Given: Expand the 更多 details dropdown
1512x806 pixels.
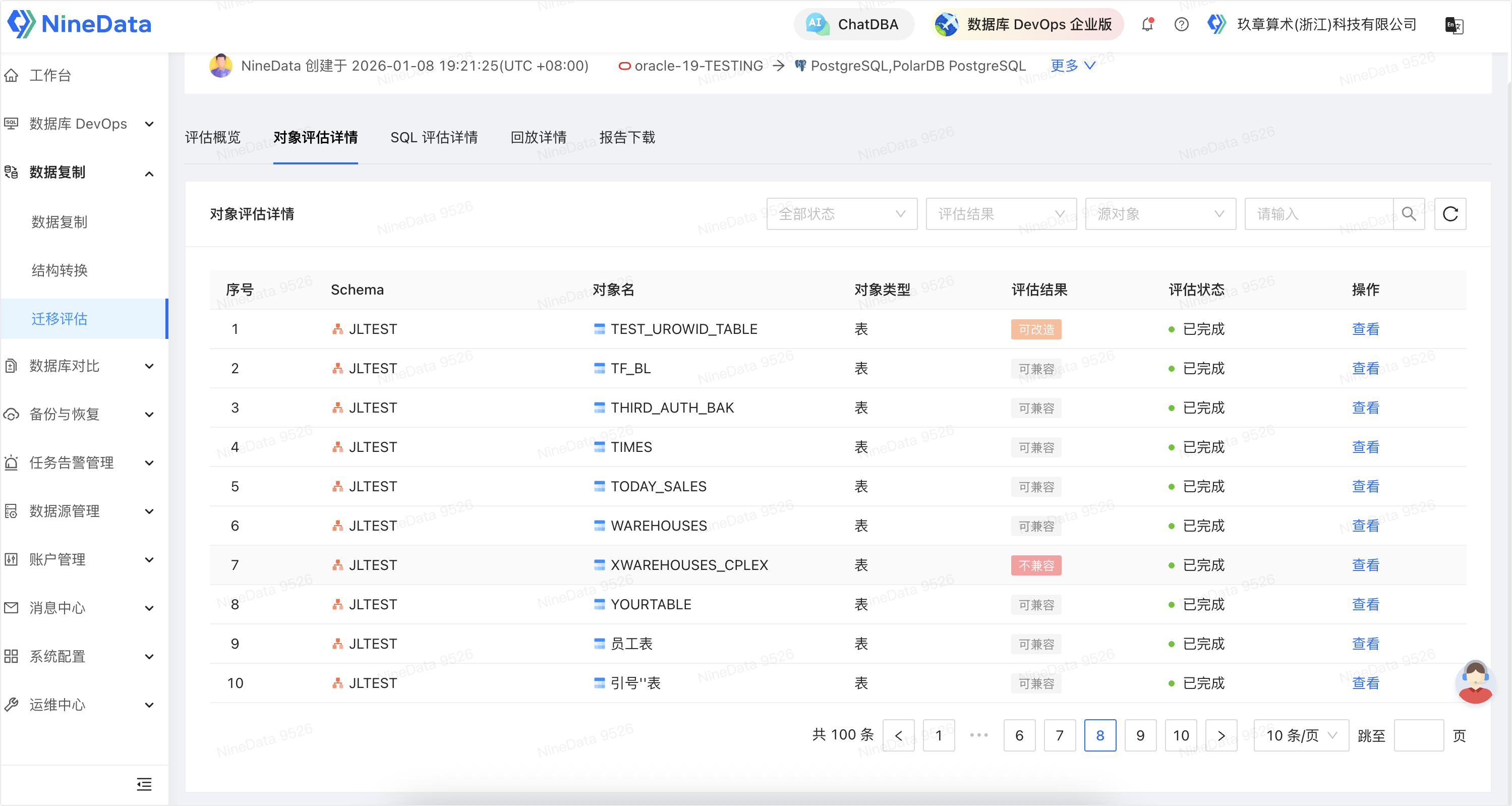Looking at the screenshot, I should pyautogui.click(x=1072, y=65).
